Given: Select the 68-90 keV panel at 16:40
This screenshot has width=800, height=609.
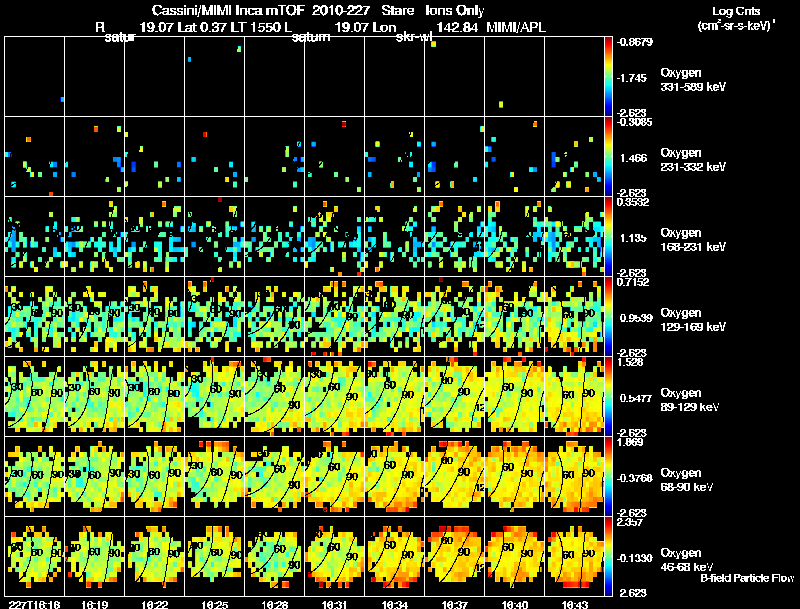Looking at the screenshot, I should click(514, 476).
